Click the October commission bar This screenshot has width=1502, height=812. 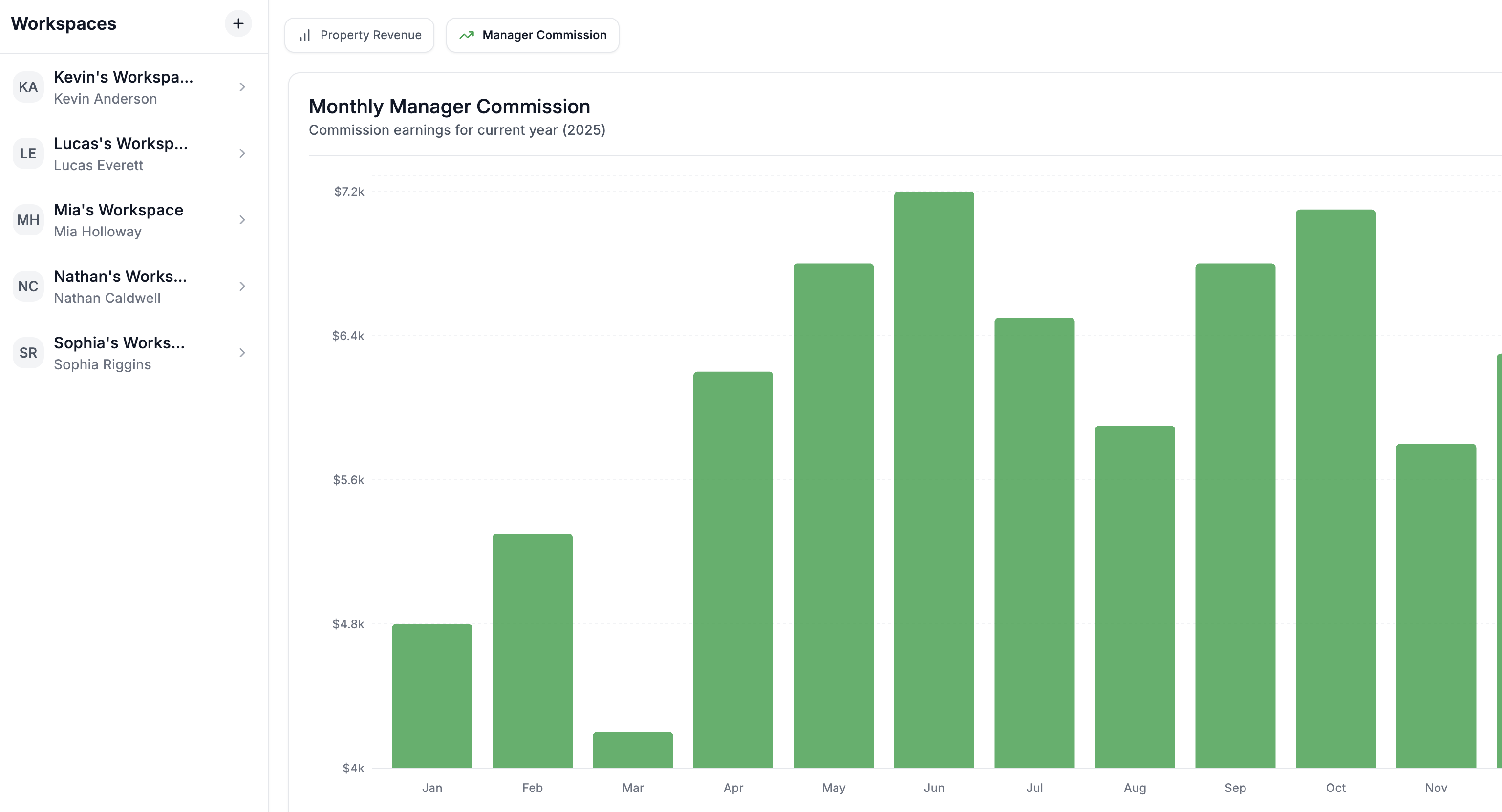coord(1336,489)
